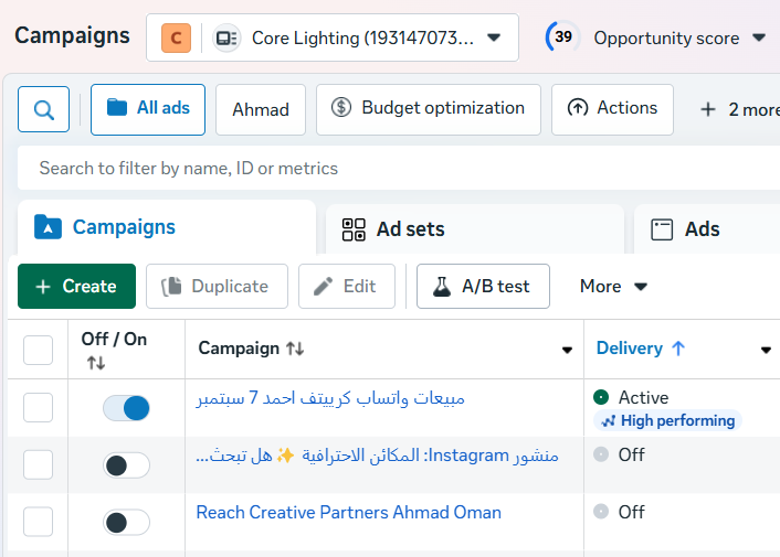This screenshot has height=557, width=780.
Task: Open the Delivery column options caret
Action: 766,350
